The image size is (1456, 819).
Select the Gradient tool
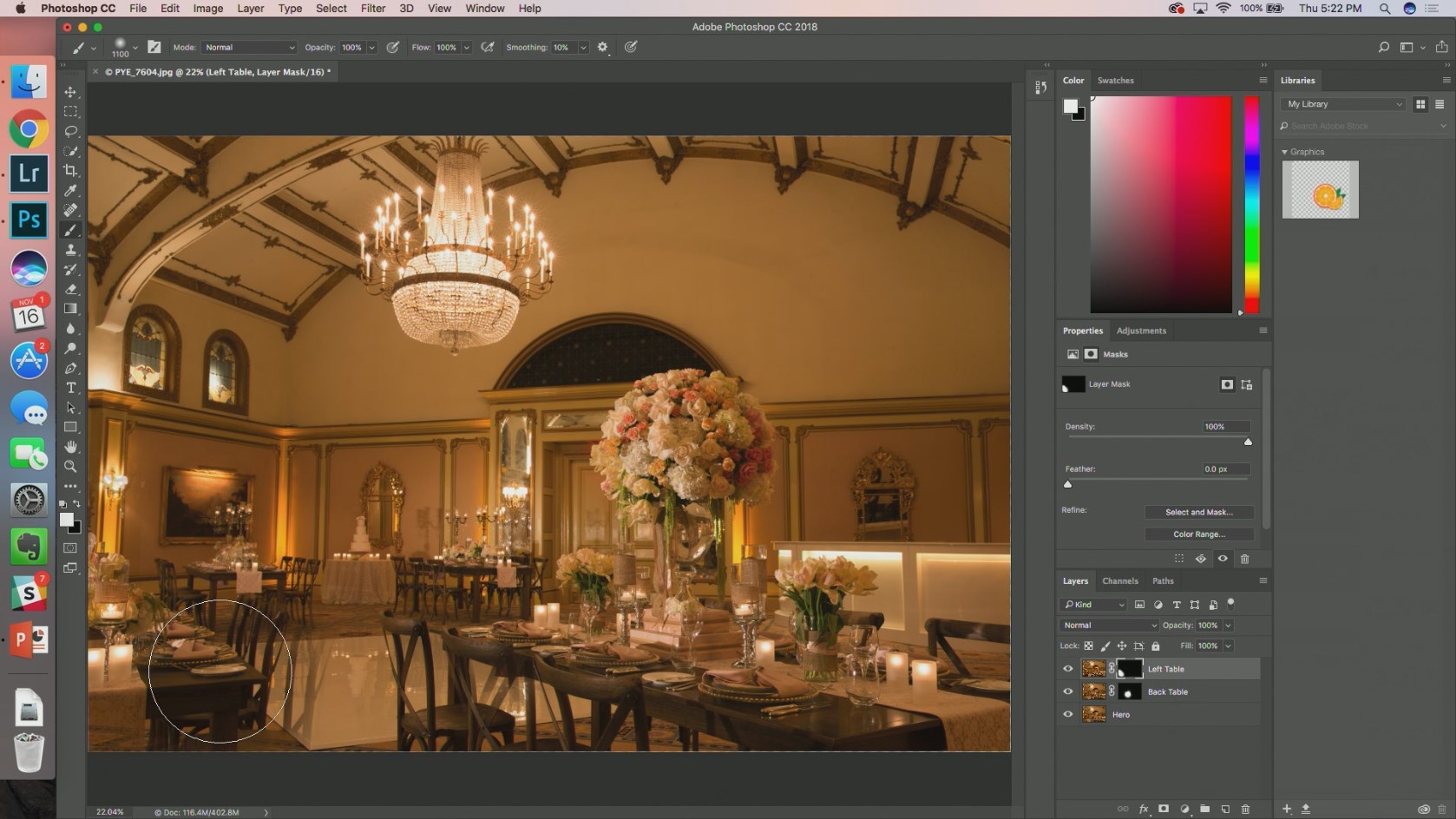(x=71, y=309)
